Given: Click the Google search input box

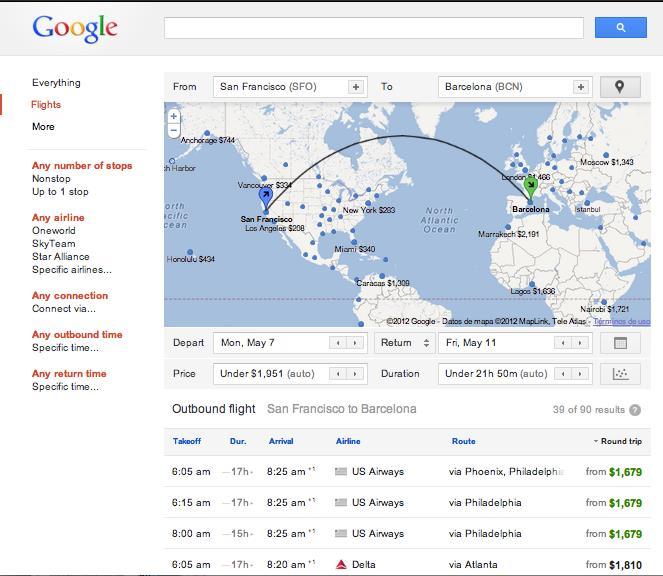Looking at the screenshot, I should coord(374,28).
